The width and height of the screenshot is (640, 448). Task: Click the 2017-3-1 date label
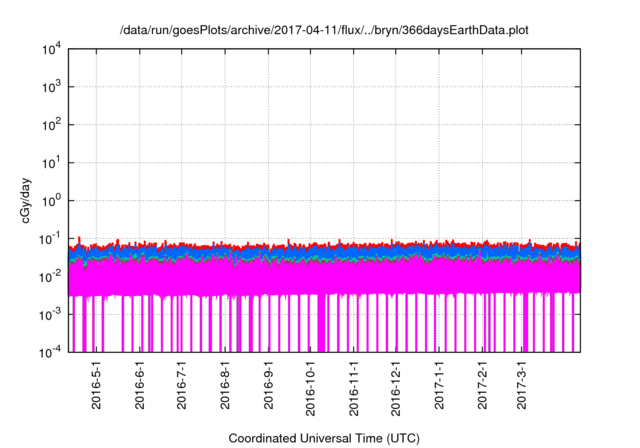[x=522, y=385]
